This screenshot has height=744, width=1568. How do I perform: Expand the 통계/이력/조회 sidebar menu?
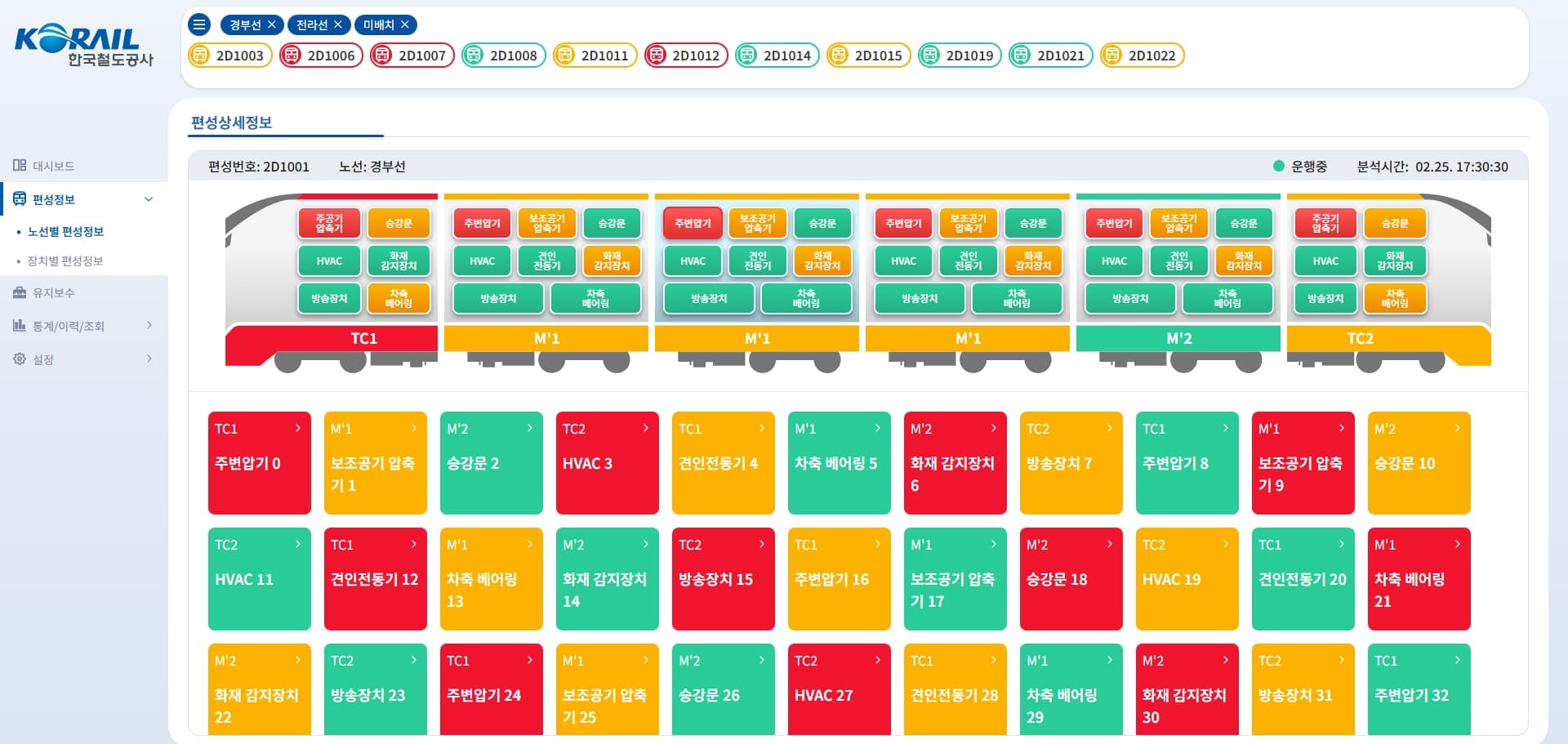[149, 325]
